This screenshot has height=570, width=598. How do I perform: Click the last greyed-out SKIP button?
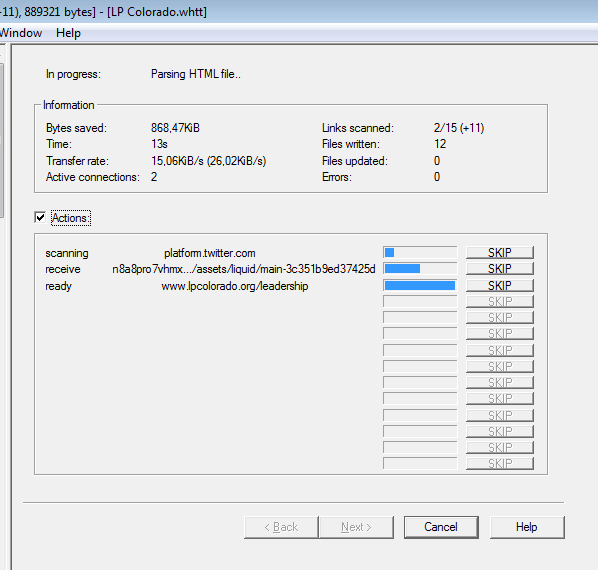pos(500,463)
